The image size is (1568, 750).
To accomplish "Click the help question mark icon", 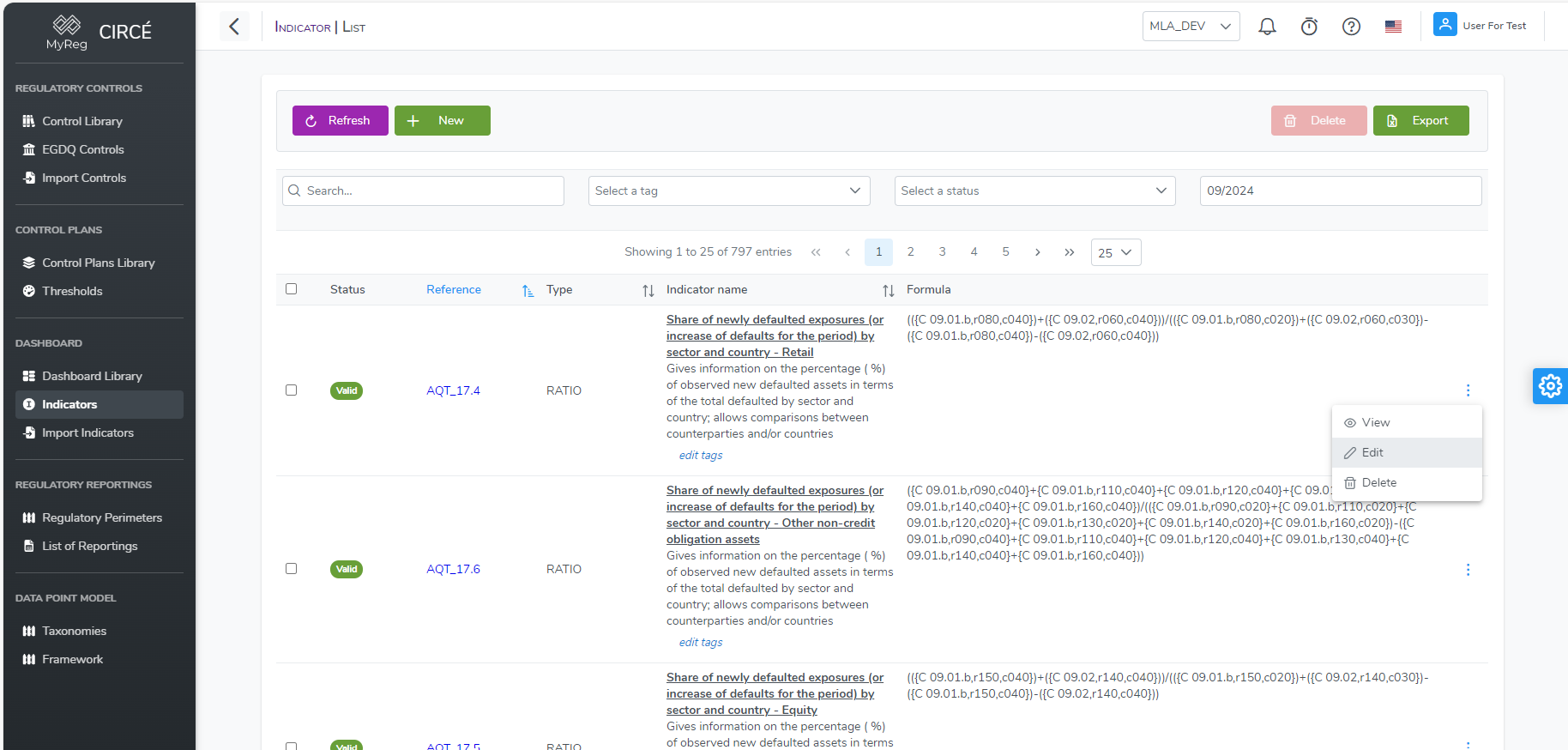I will [1351, 27].
